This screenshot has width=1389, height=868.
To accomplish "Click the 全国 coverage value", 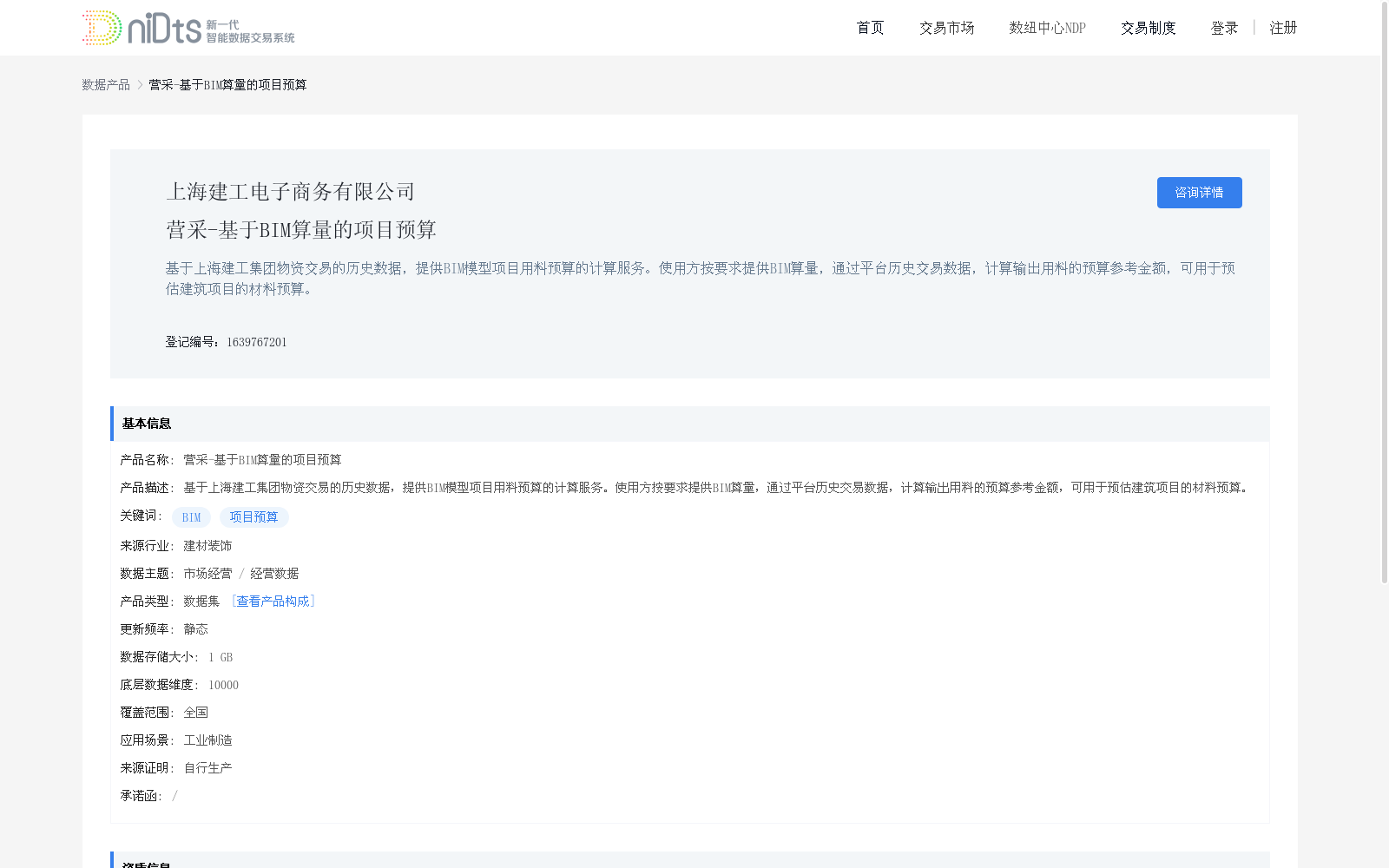I will [x=195, y=713].
